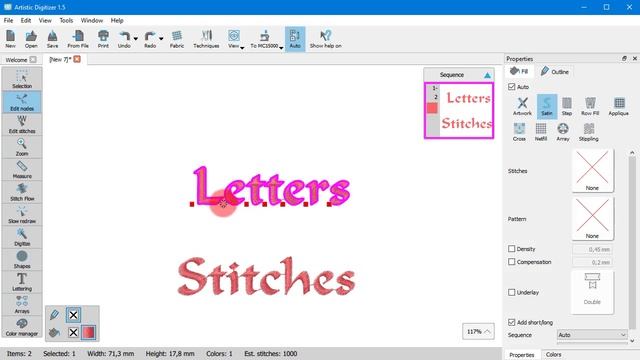Choose Array fill type
Viewport: 640px width, 360px height.
(563, 132)
